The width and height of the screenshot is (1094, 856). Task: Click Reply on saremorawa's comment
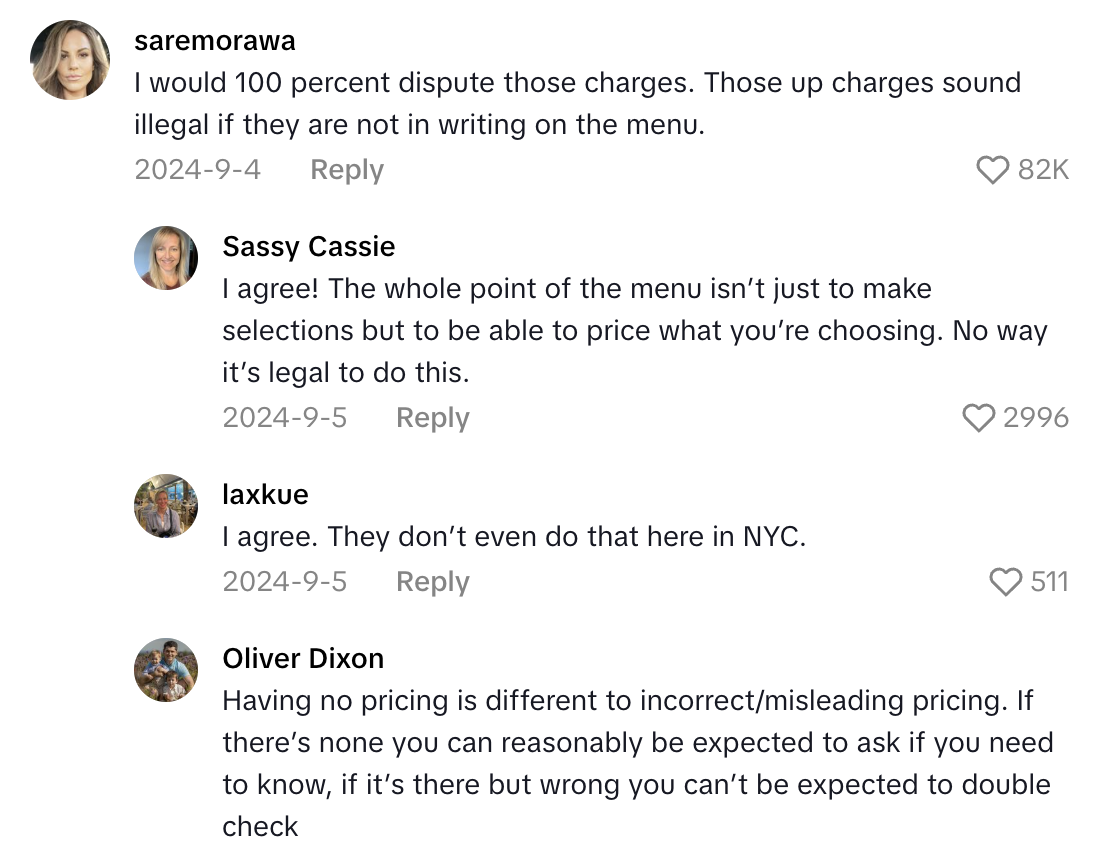pos(346,170)
